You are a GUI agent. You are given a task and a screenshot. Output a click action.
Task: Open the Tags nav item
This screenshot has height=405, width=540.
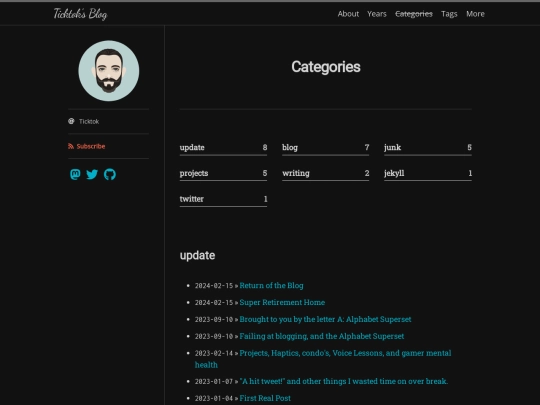pos(449,14)
